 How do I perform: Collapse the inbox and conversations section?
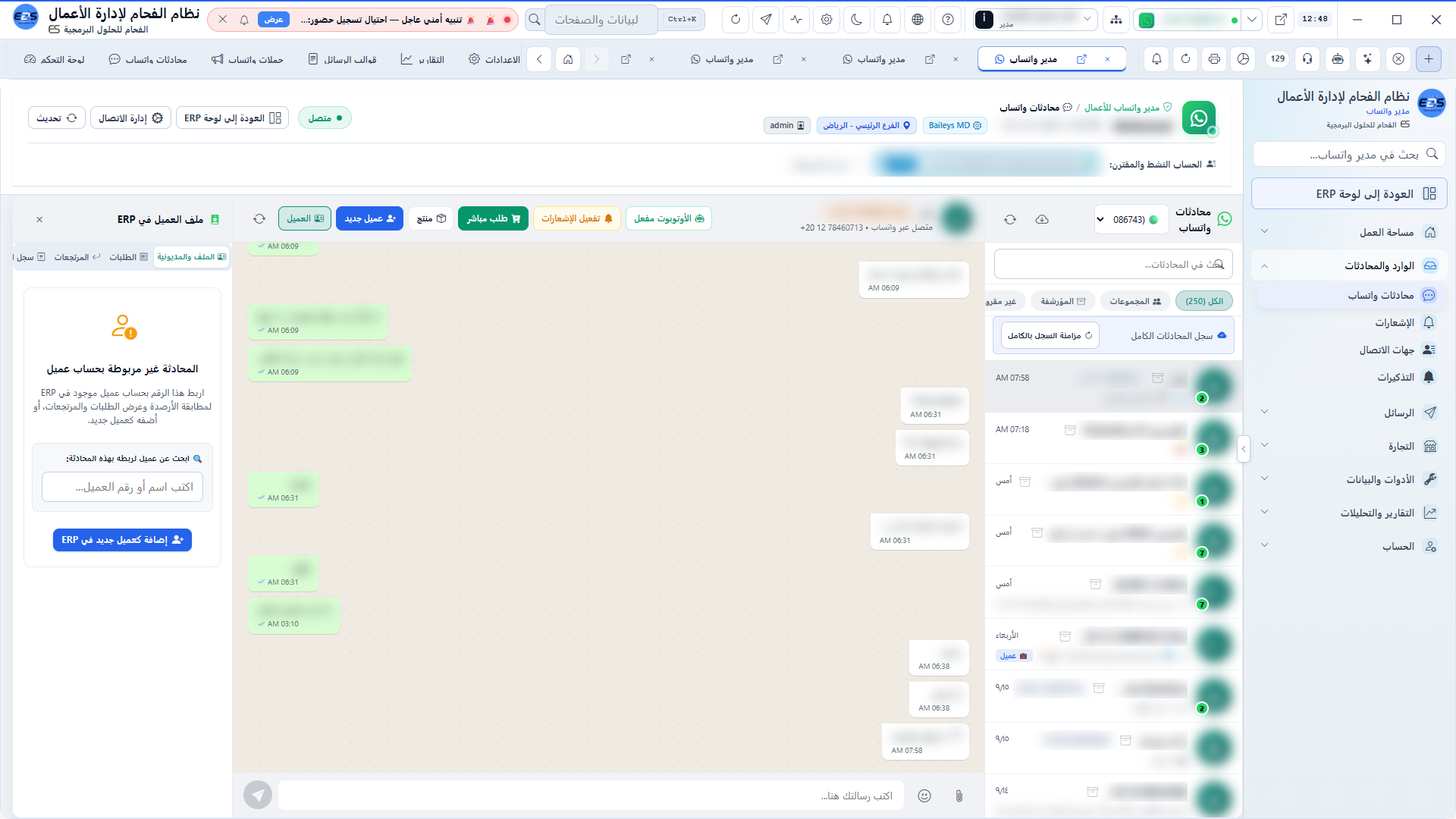tap(1350, 265)
